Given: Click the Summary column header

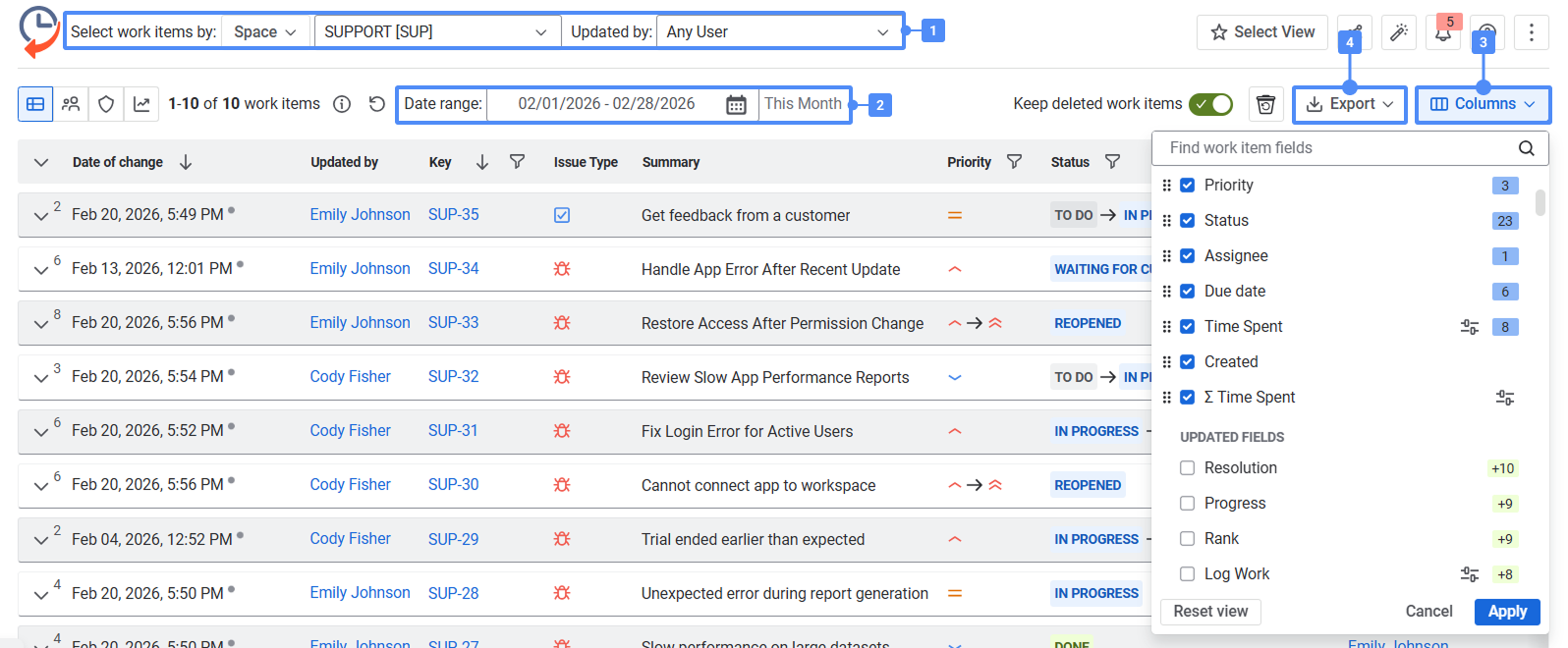Looking at the screenshot, I should pyautogui.click(x=671, y=162).
